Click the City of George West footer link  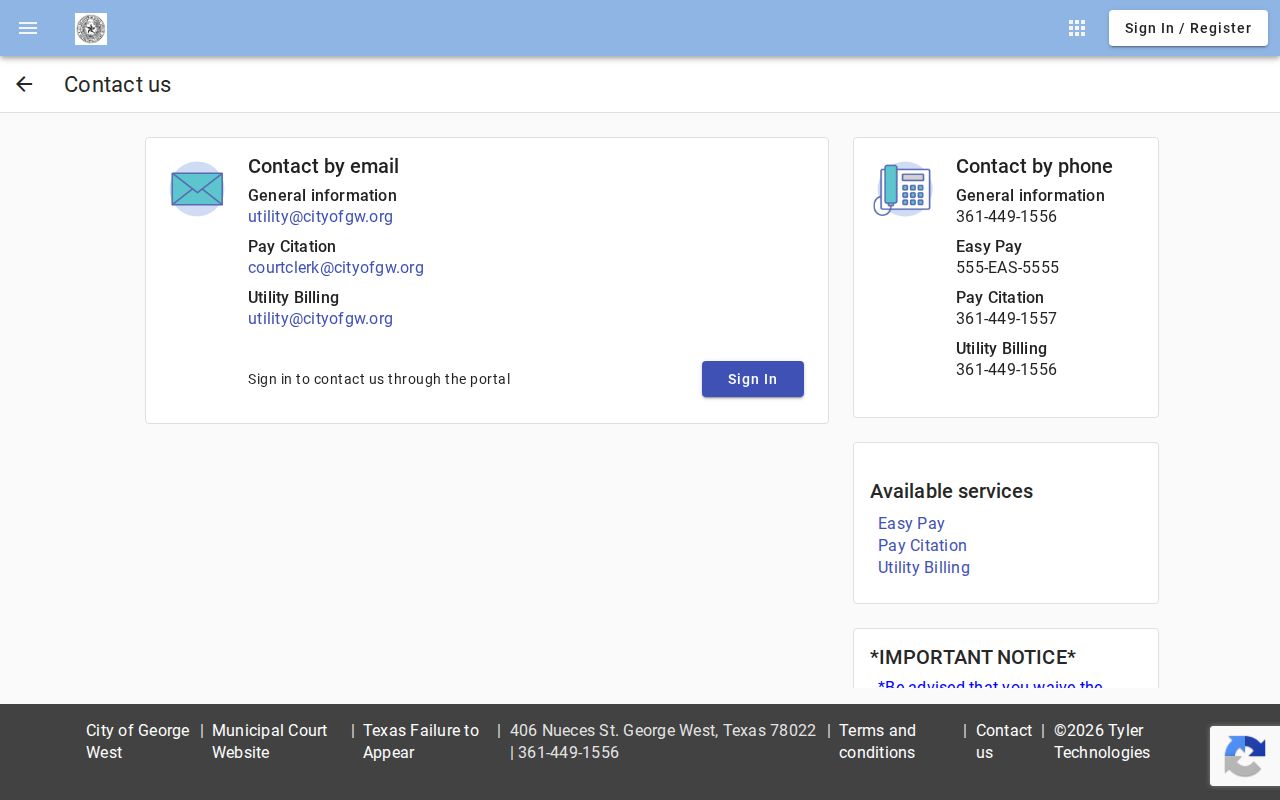pyautogui.click(x=138, y=741)
